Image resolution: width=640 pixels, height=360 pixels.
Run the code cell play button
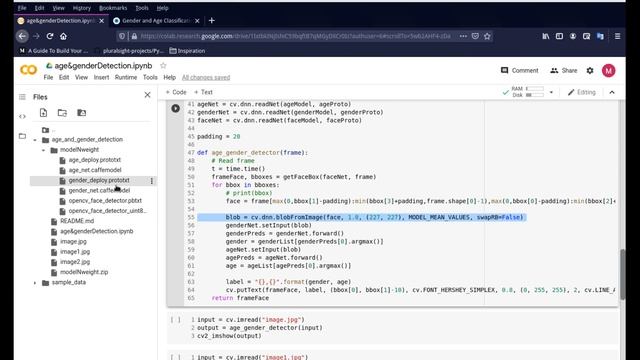pyautogui.click(x=176, y=108)
